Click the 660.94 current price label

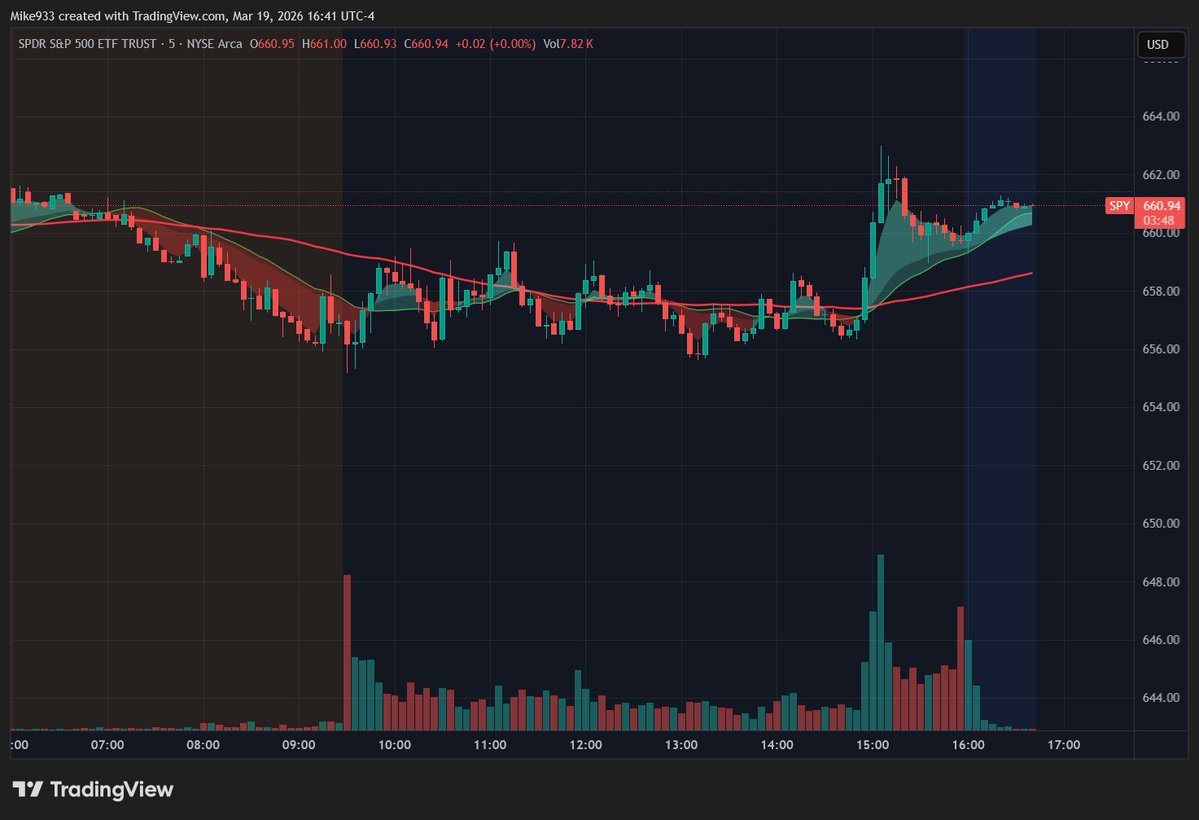click(x=1162, y=206)
